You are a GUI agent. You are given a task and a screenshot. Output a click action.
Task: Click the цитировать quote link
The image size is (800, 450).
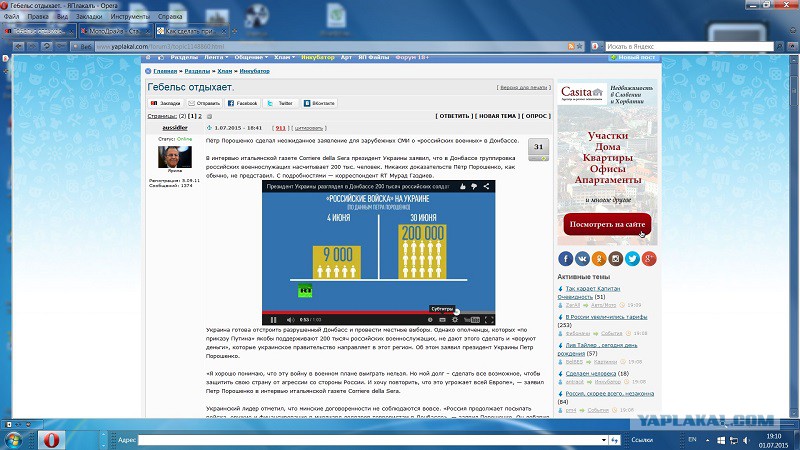[309, 128]
